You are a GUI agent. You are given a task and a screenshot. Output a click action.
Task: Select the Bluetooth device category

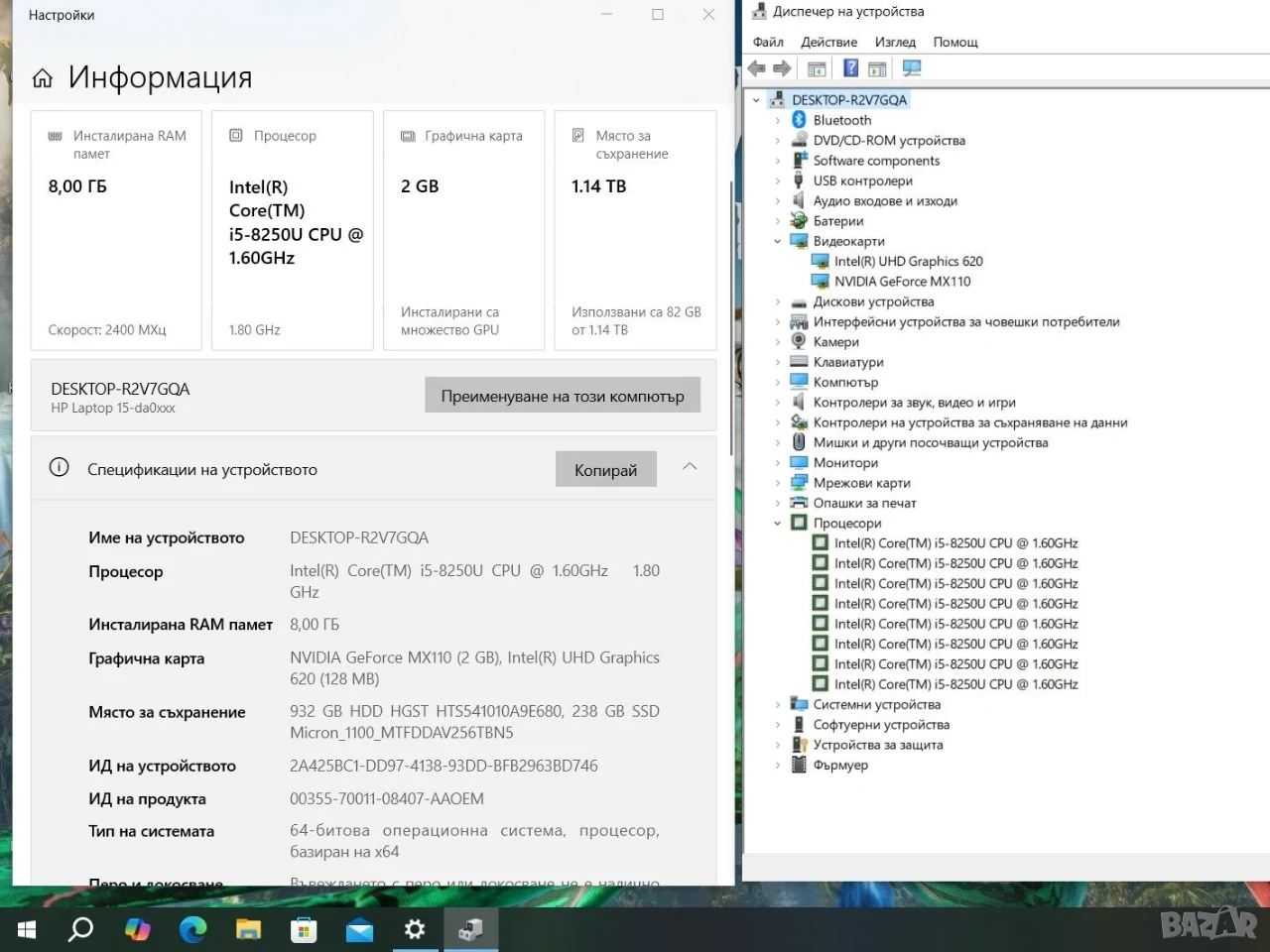[841, 120]
